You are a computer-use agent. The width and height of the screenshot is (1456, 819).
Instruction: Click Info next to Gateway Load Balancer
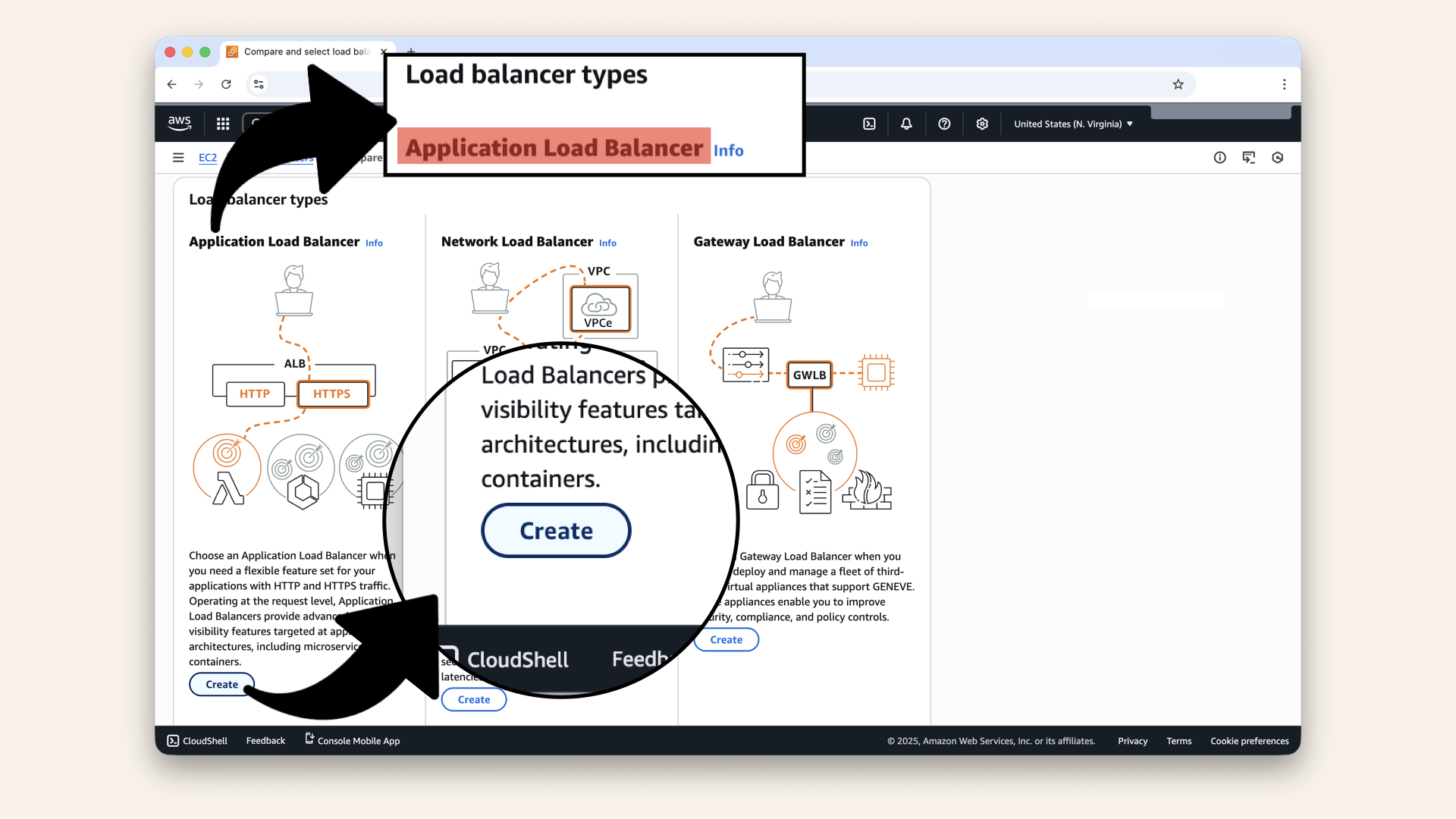859,243
